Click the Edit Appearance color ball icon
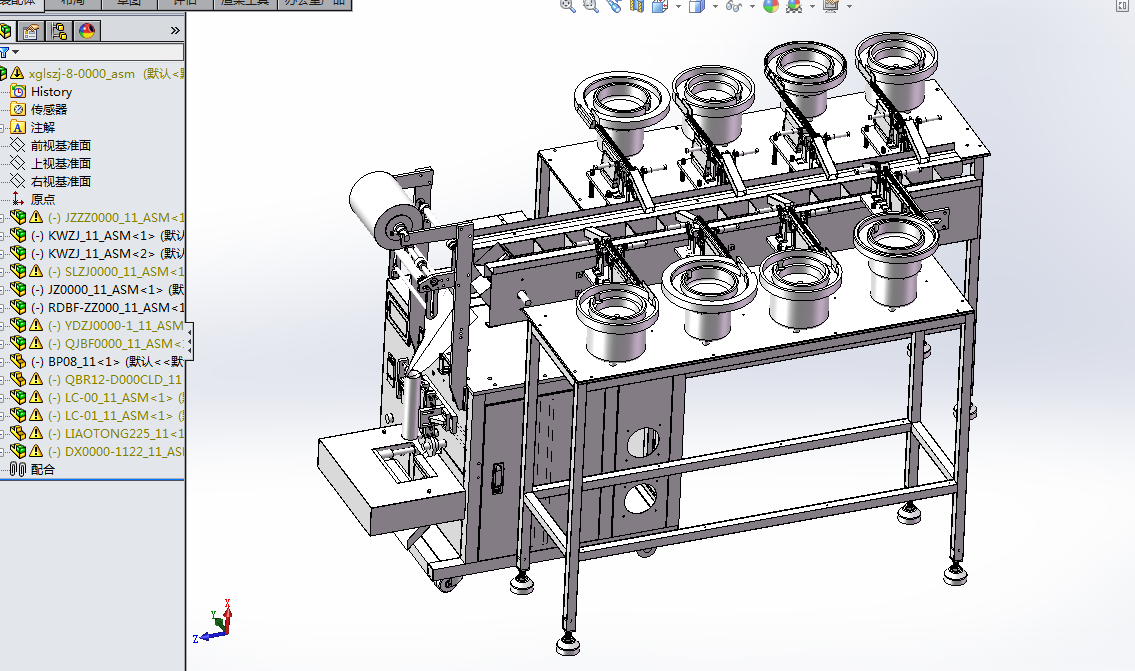Viewport: 1135px width, 671px height. click(771, 6)
